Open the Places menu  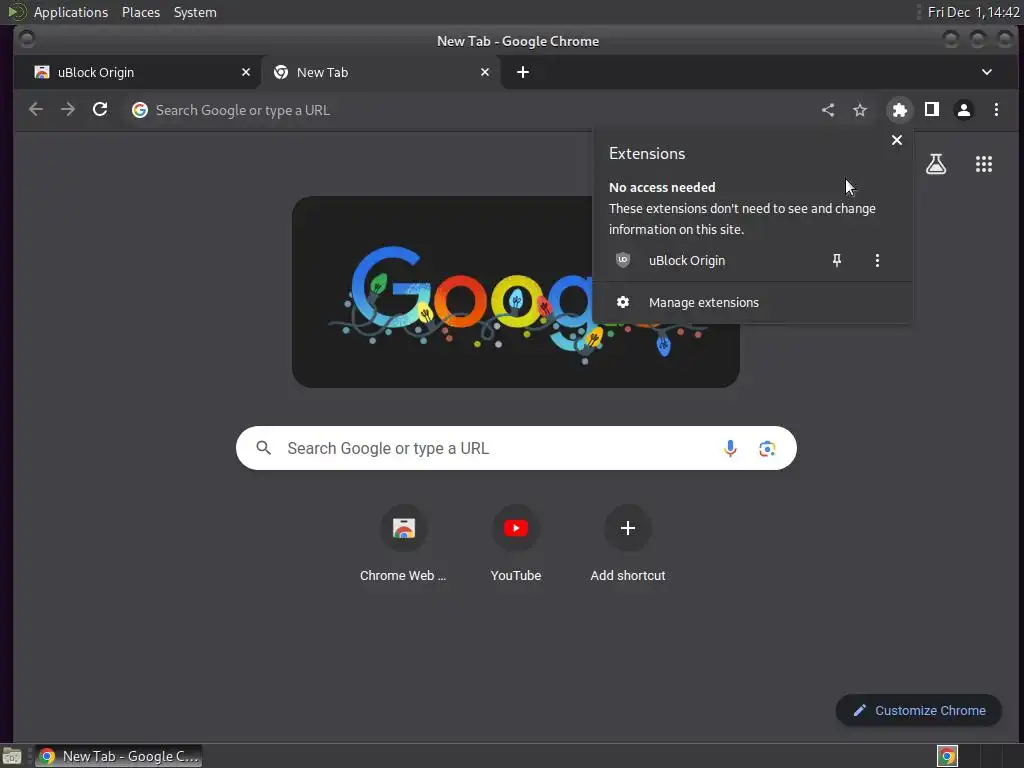tap(141, 12)
